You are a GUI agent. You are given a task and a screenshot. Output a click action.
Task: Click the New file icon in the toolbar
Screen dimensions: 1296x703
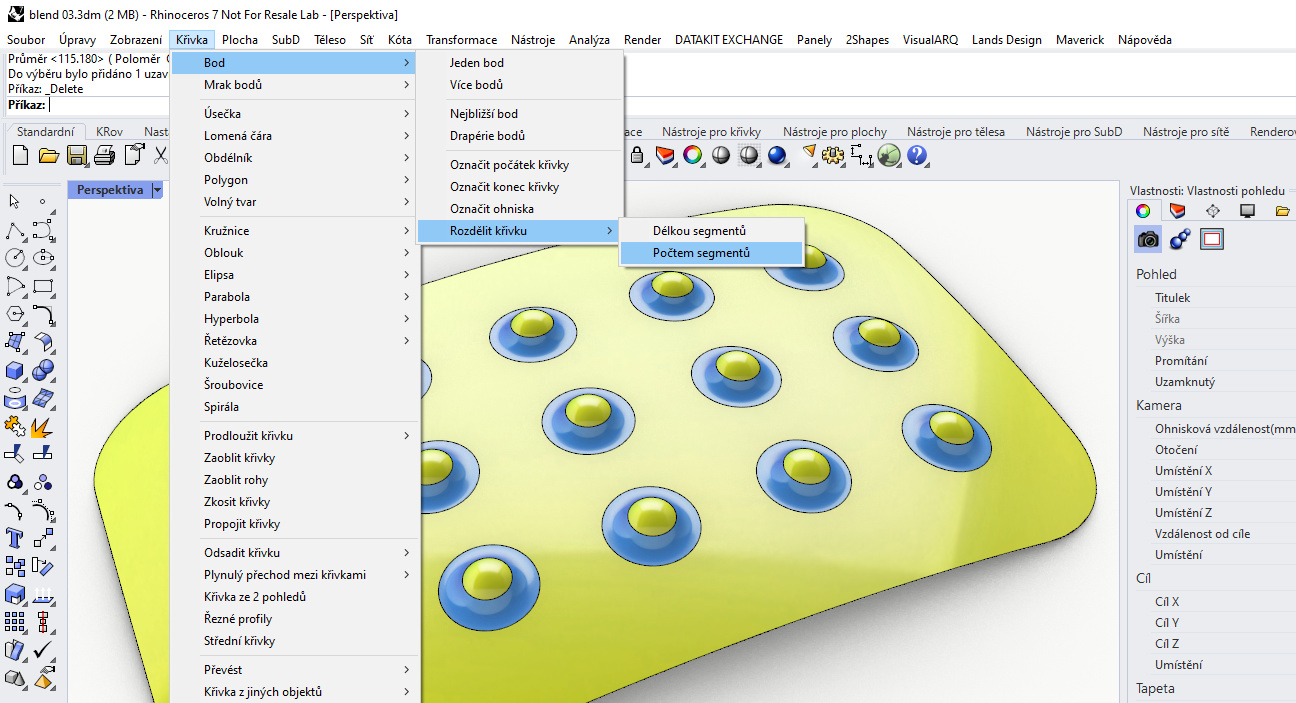click(x=20, y=155)
